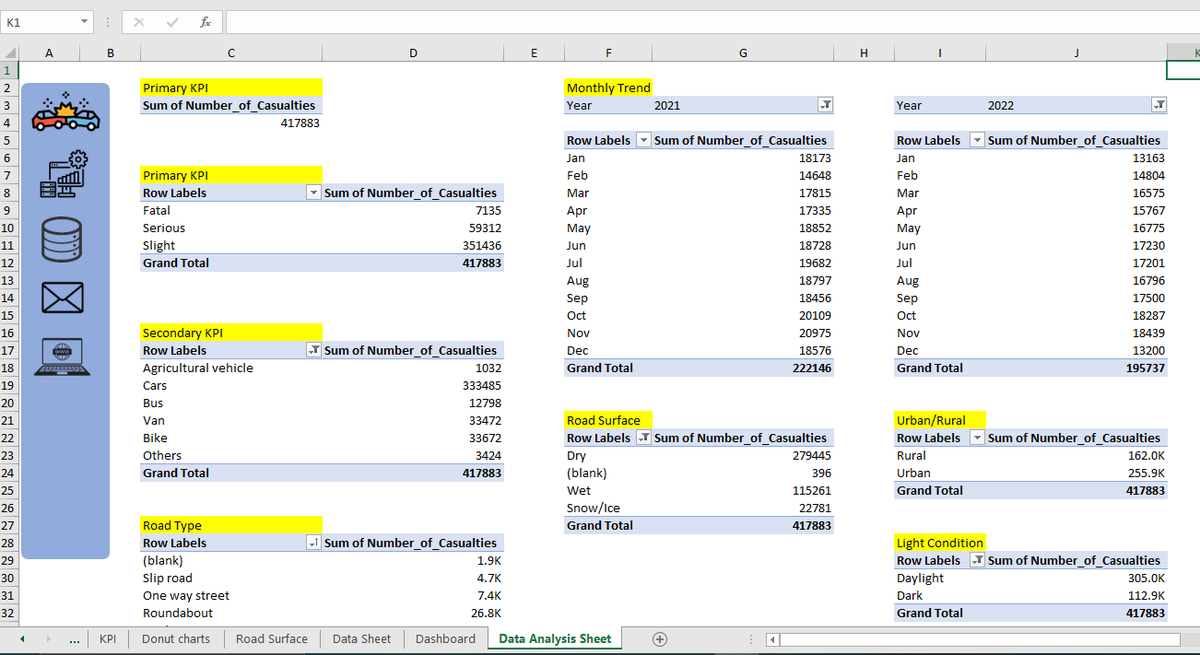Open Secondary KPI Row Labels filter dropdown

[313, 350]
